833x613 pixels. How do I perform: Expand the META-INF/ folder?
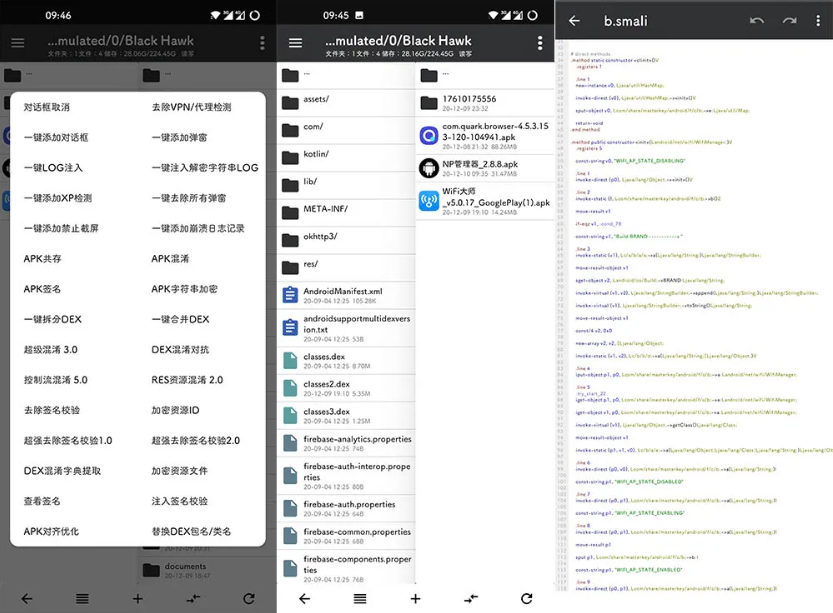pos(324,210)
